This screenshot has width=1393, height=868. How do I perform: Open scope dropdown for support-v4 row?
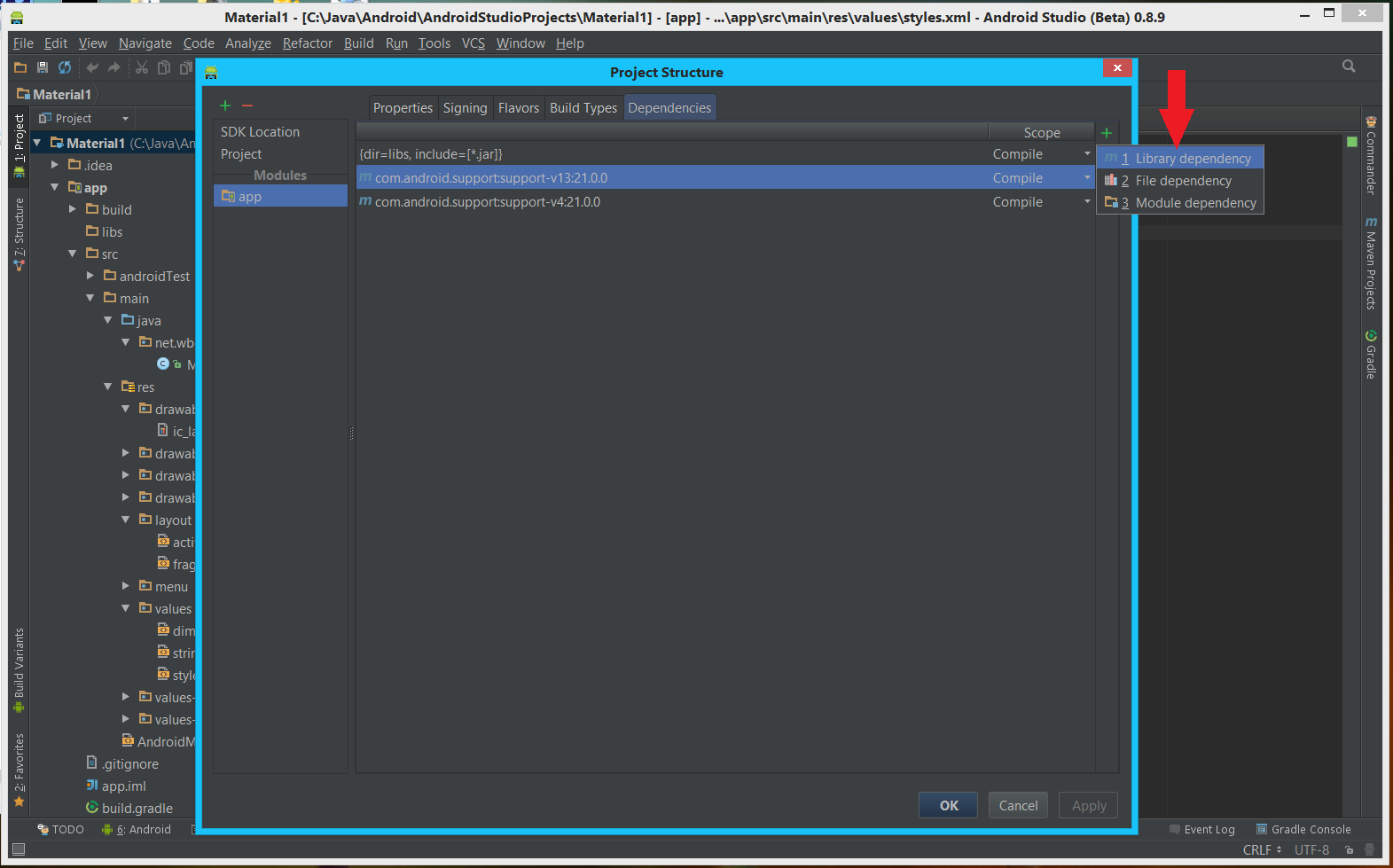point(1087,202)
